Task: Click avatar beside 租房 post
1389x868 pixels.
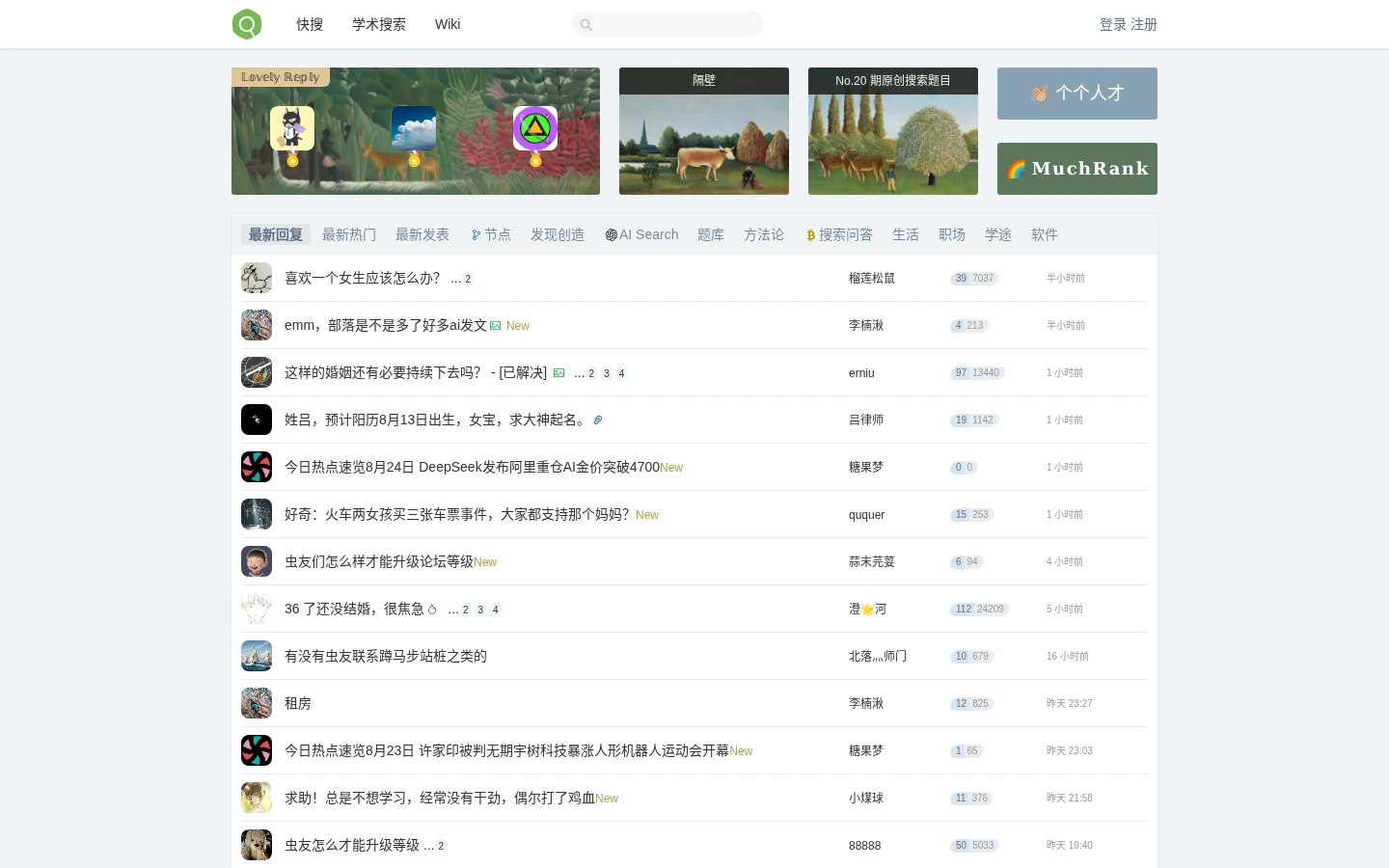Action: click(x=257, y=703)
